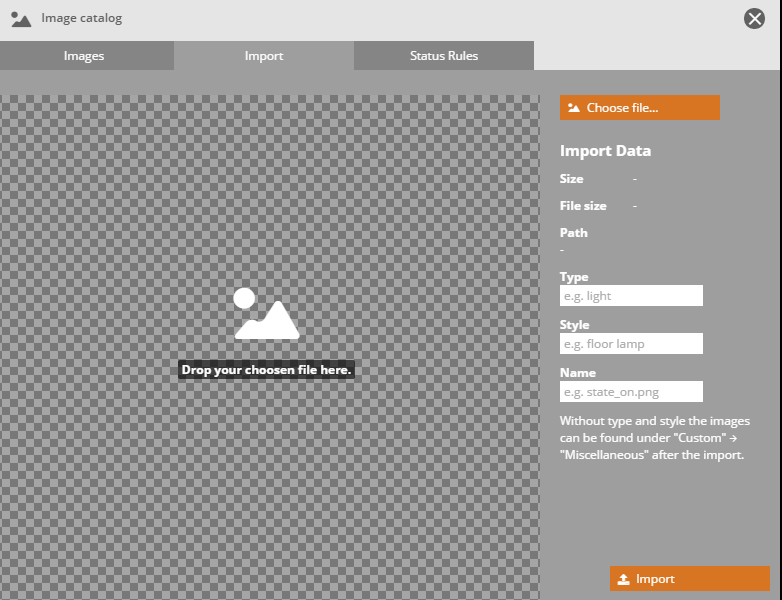Image resolution: width=782 pixels, height=600 pixels.
Task: Switch to the Images tab
Action: point(84,56)
